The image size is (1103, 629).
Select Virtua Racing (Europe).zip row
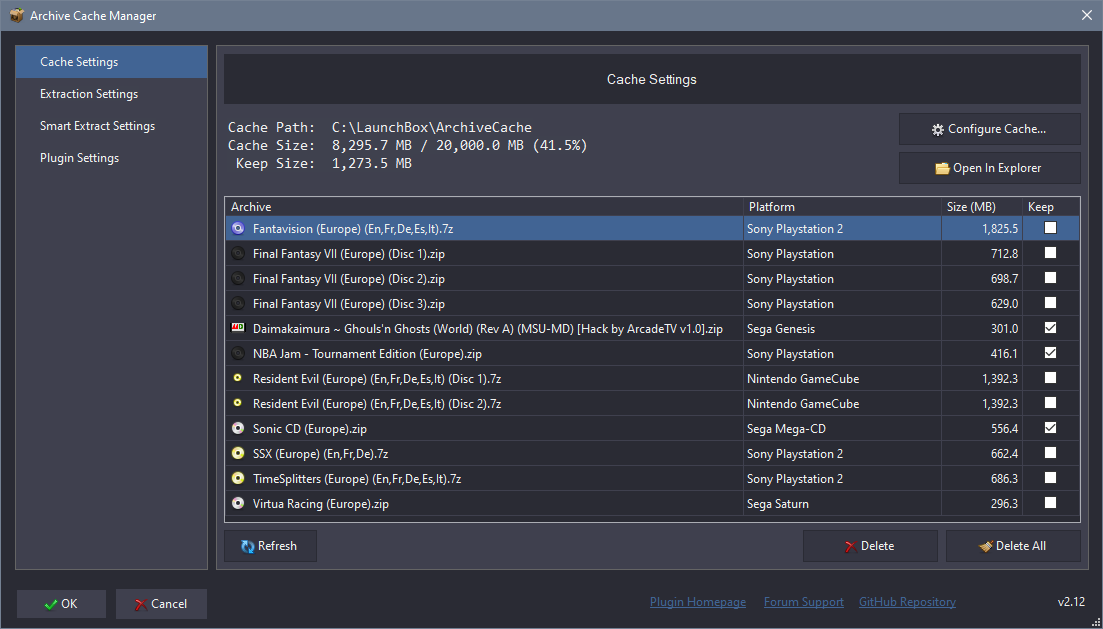tap(652, 504)
